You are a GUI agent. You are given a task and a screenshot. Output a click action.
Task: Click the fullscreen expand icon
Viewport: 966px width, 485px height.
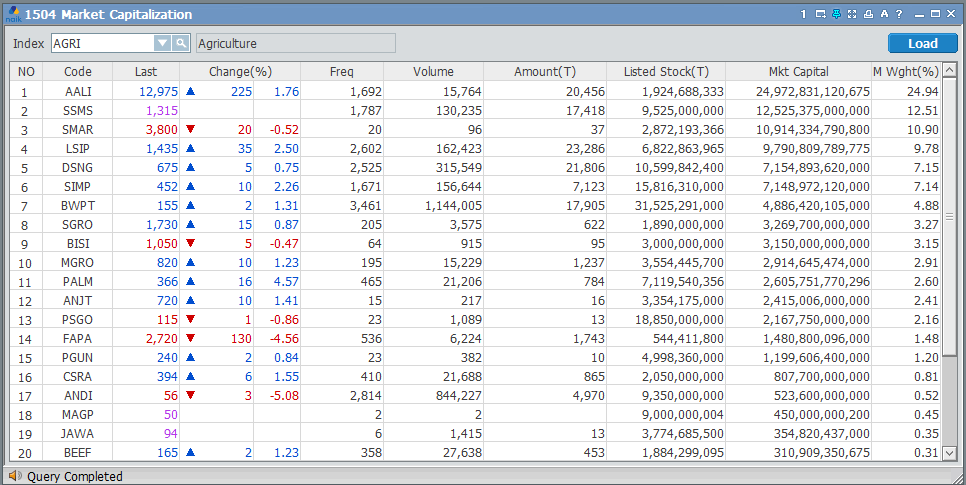(x=852, y=14)
